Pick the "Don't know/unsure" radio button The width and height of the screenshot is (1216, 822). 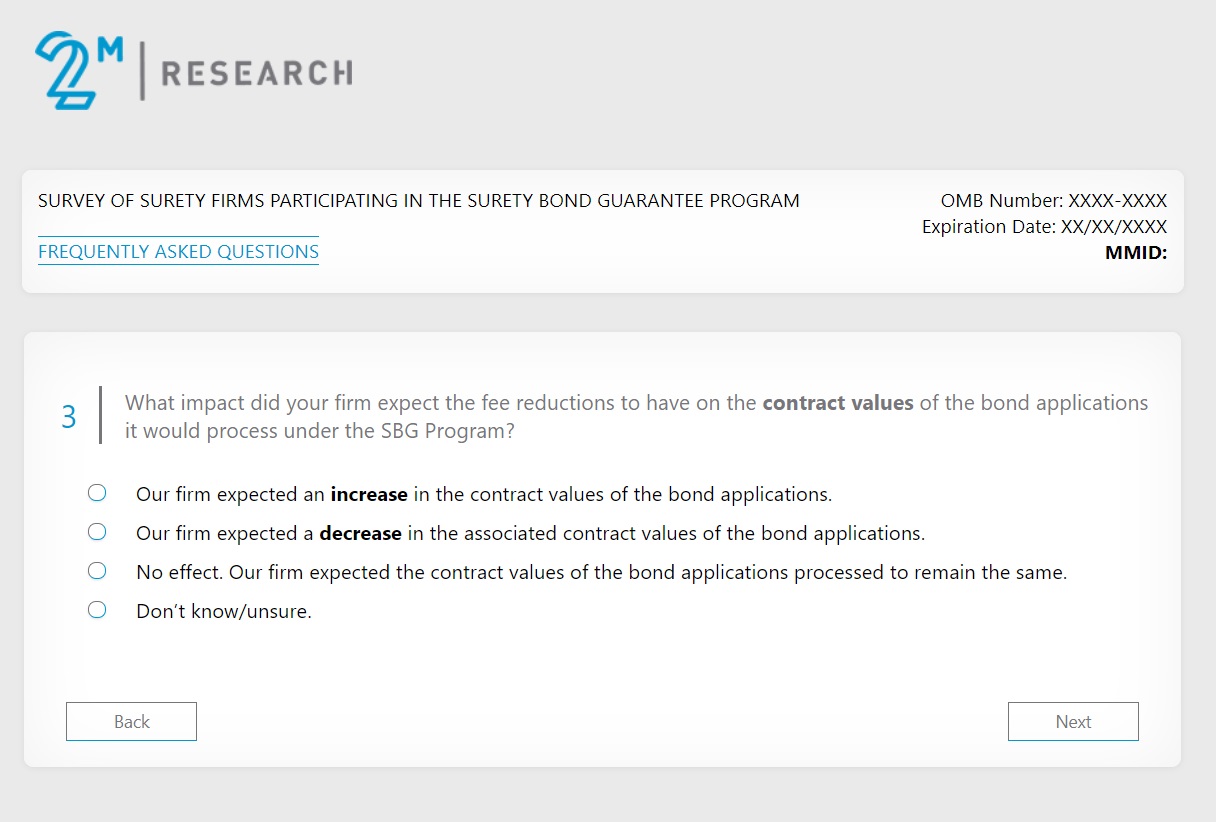(x=97, y=610)
